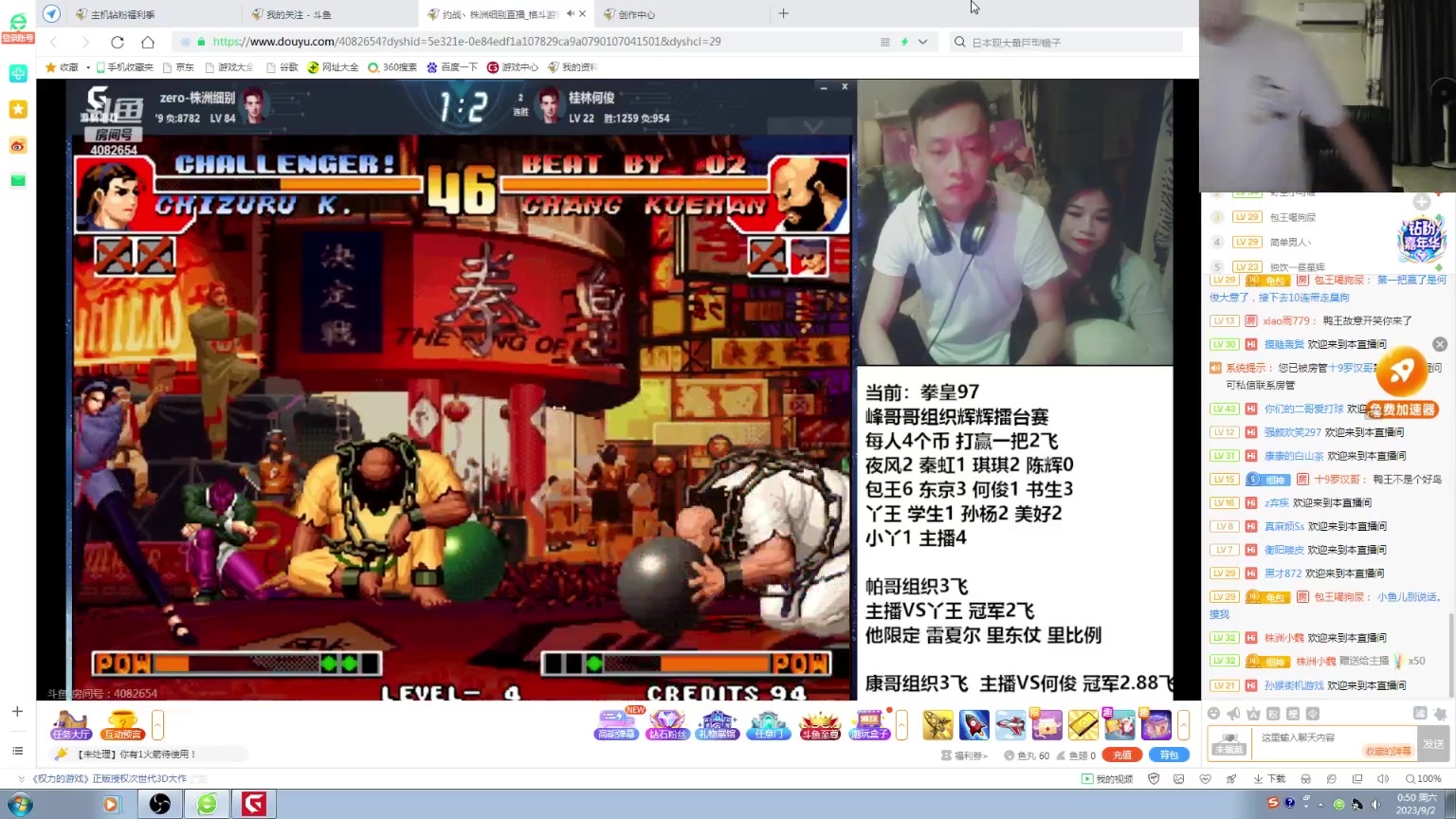This screenshot has width=1456, height=819.
Task: Open the 福利券 coupon link
Action: tap(964, 755)
